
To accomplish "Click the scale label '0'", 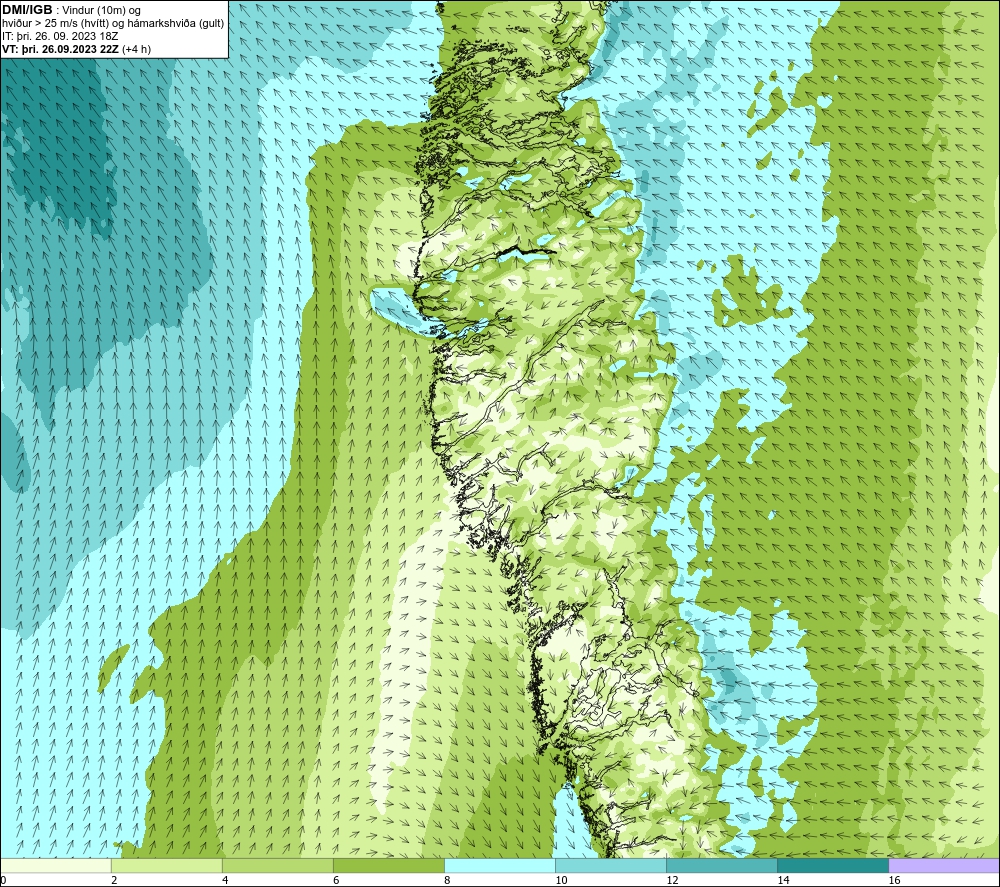I will [3, 880].
